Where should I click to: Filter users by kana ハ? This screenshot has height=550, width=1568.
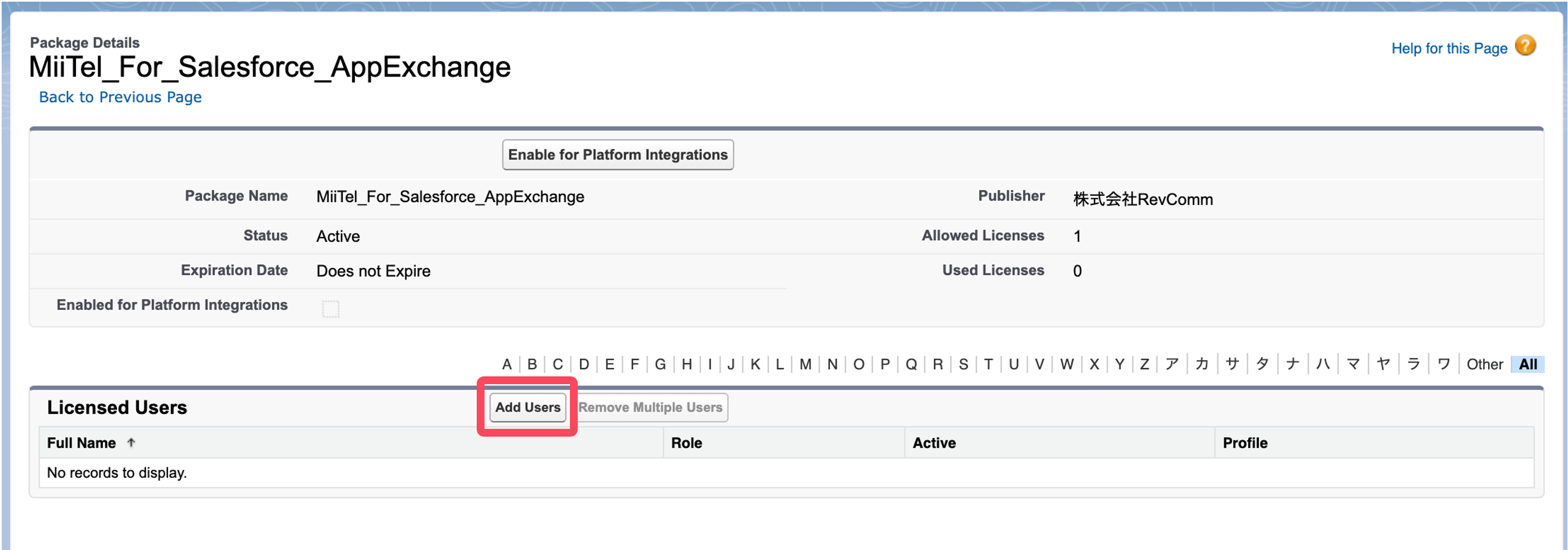(1323, 364)
